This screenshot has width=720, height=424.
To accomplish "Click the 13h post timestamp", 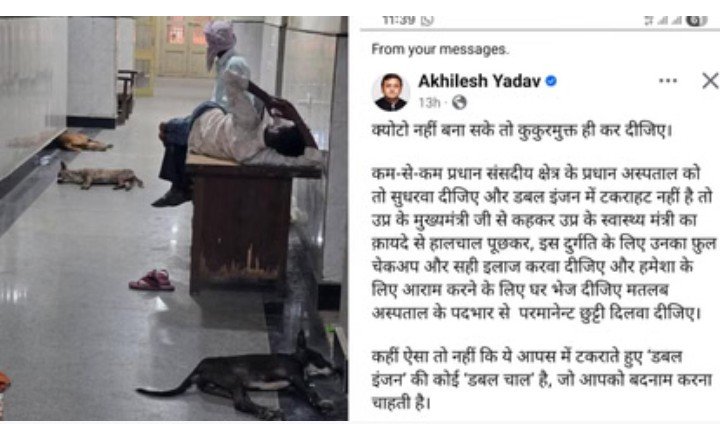I will 429,102.
